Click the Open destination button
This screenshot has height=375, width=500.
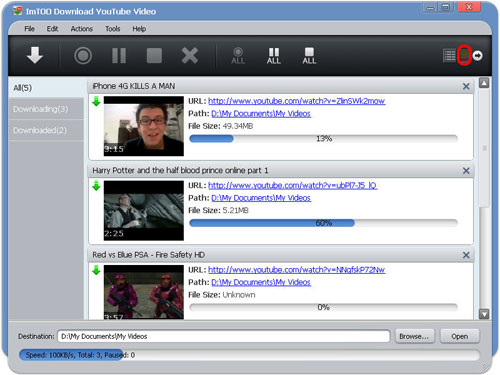point(460,336)
